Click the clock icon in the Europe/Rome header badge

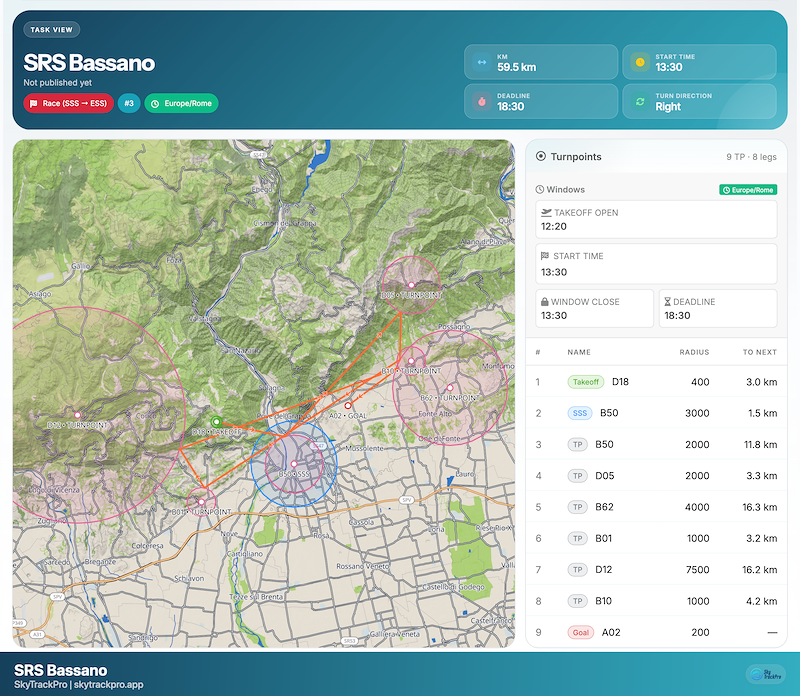coord(155,104)
